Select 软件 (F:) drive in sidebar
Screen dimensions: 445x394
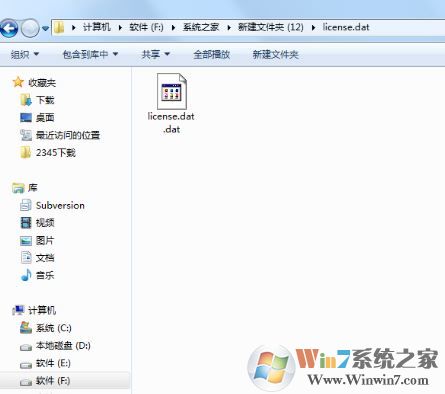(x=65, y=381)
